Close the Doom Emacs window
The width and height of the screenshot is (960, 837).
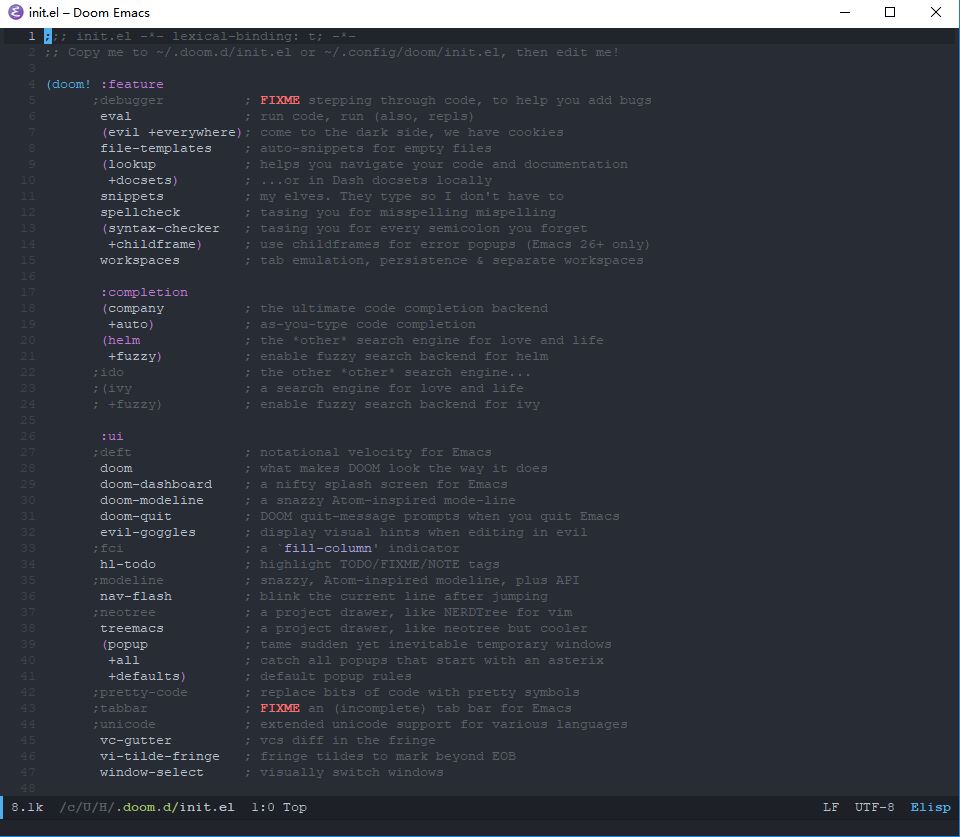936,12
